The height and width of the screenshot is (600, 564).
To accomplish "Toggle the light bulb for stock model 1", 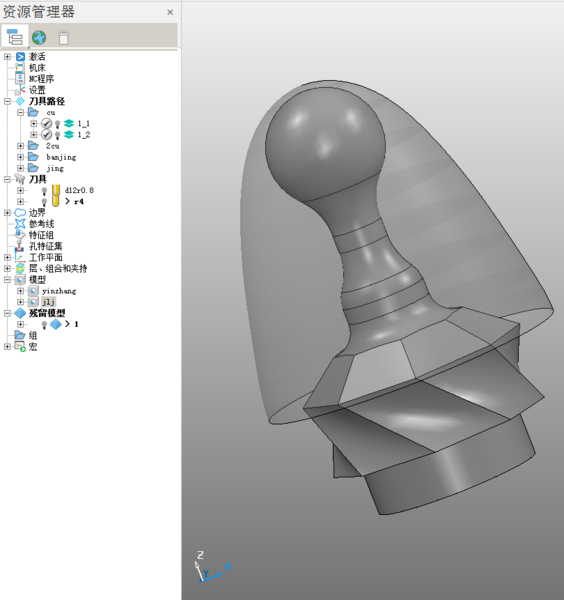I will coord(44,325).
